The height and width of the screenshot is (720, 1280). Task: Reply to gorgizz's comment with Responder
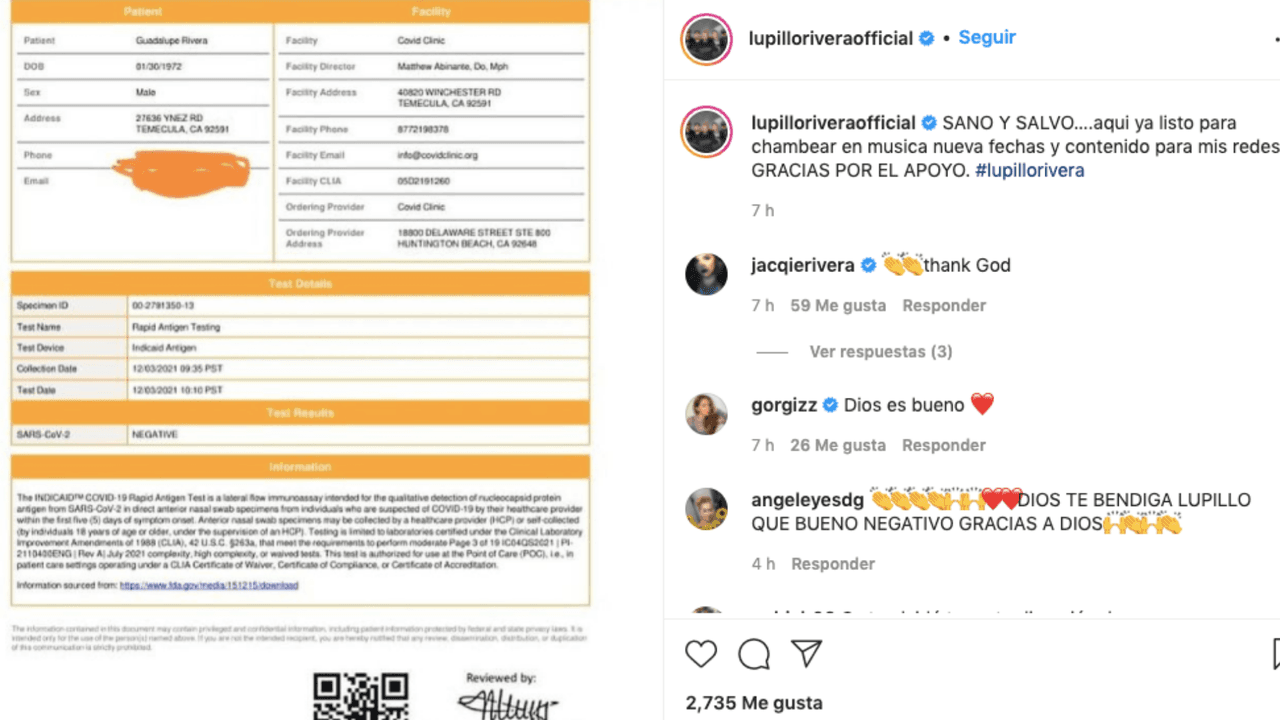pos(944,445)
